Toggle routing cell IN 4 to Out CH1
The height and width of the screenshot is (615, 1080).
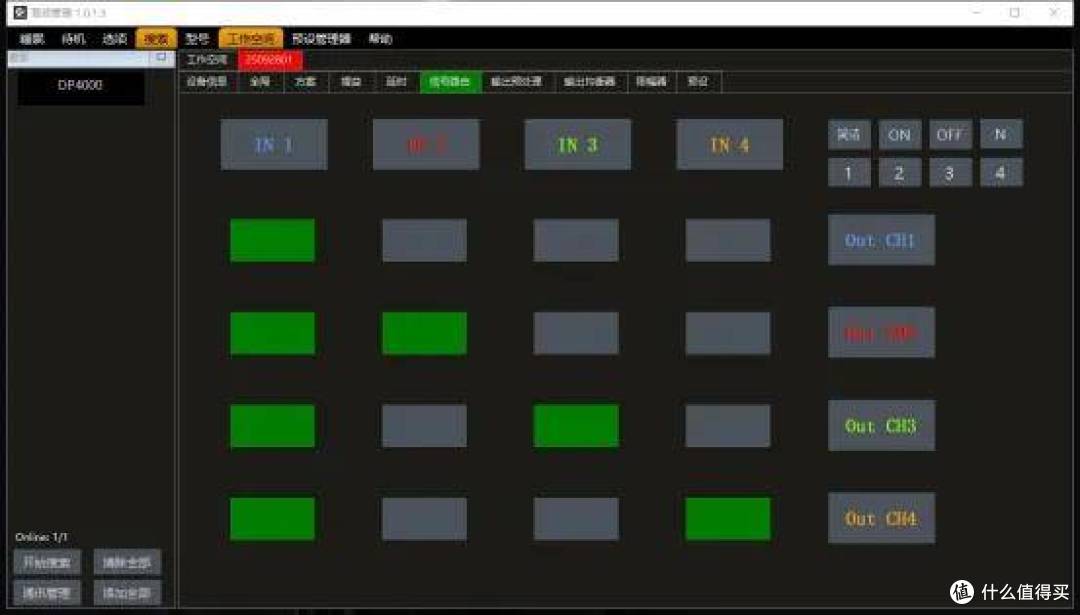(x=728, y=240)
